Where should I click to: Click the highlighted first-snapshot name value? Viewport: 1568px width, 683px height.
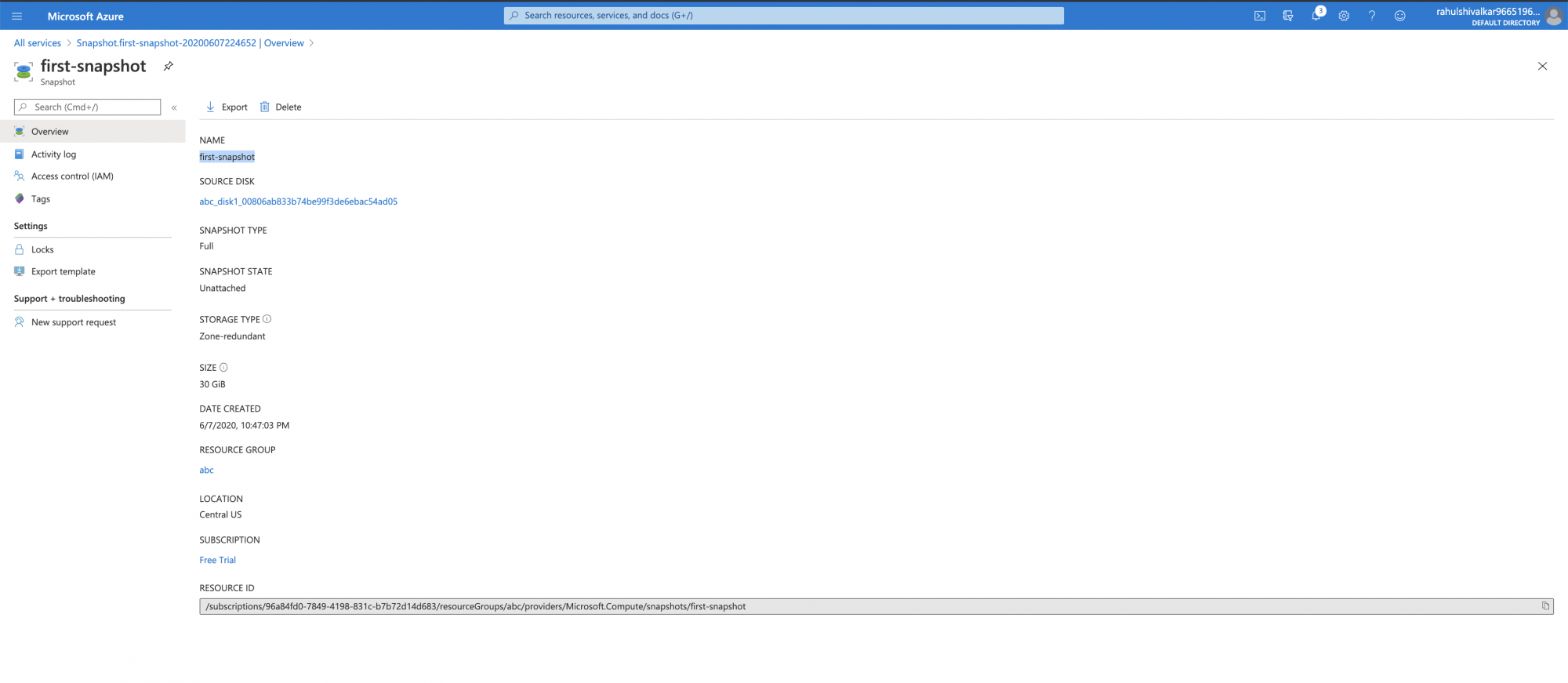(x=227, y=157)
